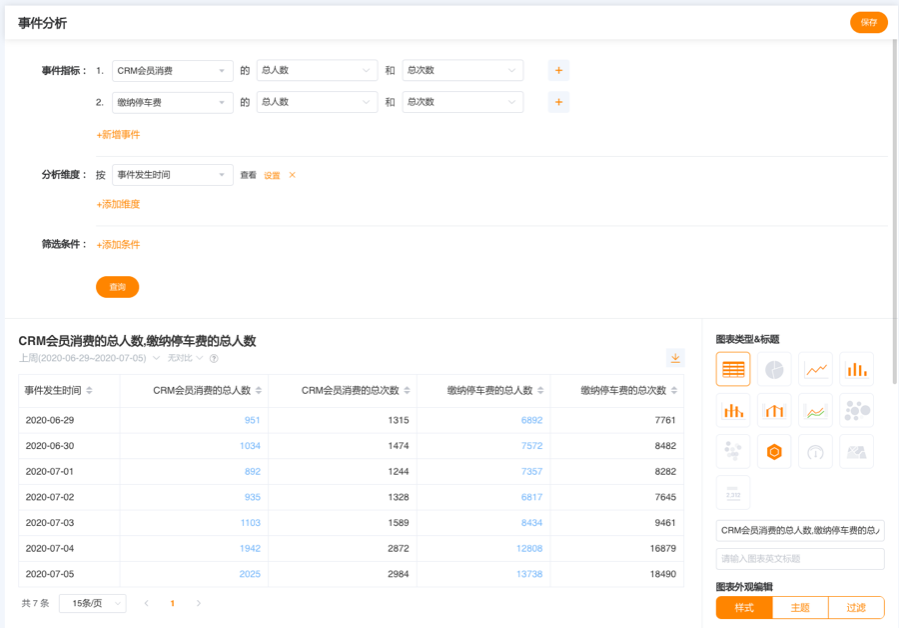899x629 pixels.
Task: Open the 过滤 tab
Action: pyautogui.click(x=856, y=607)
